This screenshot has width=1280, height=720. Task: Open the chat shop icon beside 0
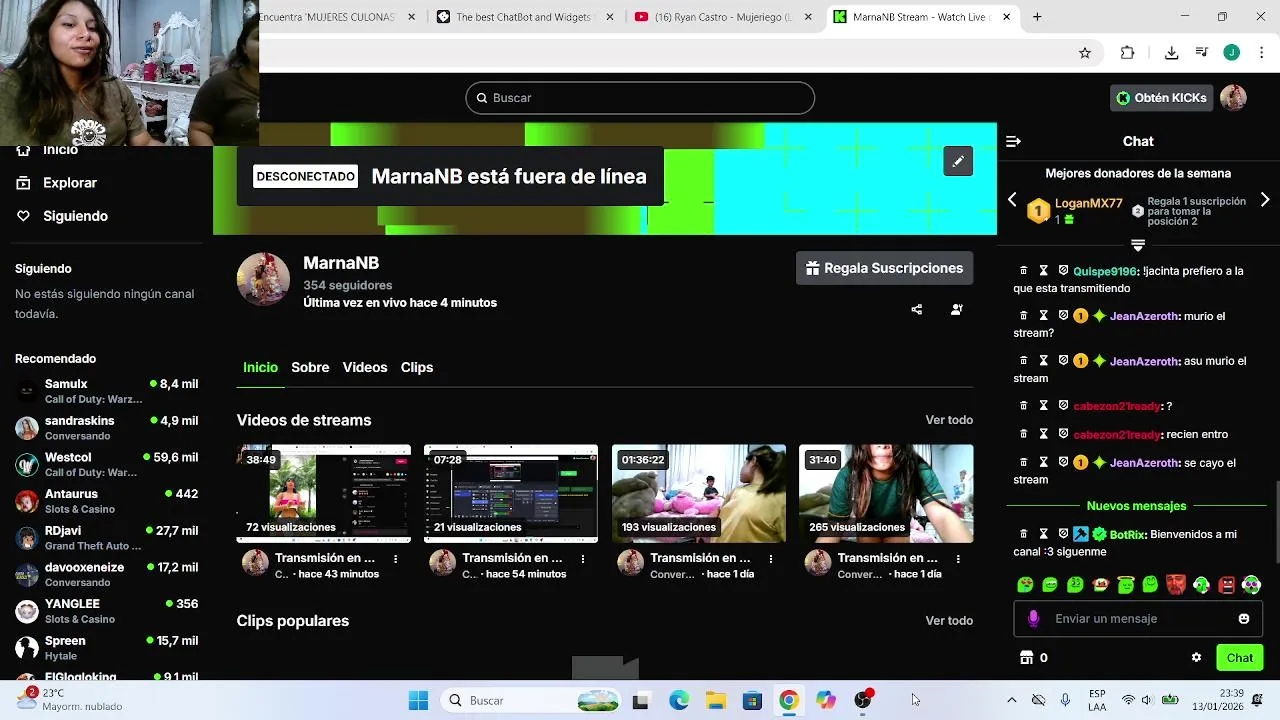[1026, 658]
